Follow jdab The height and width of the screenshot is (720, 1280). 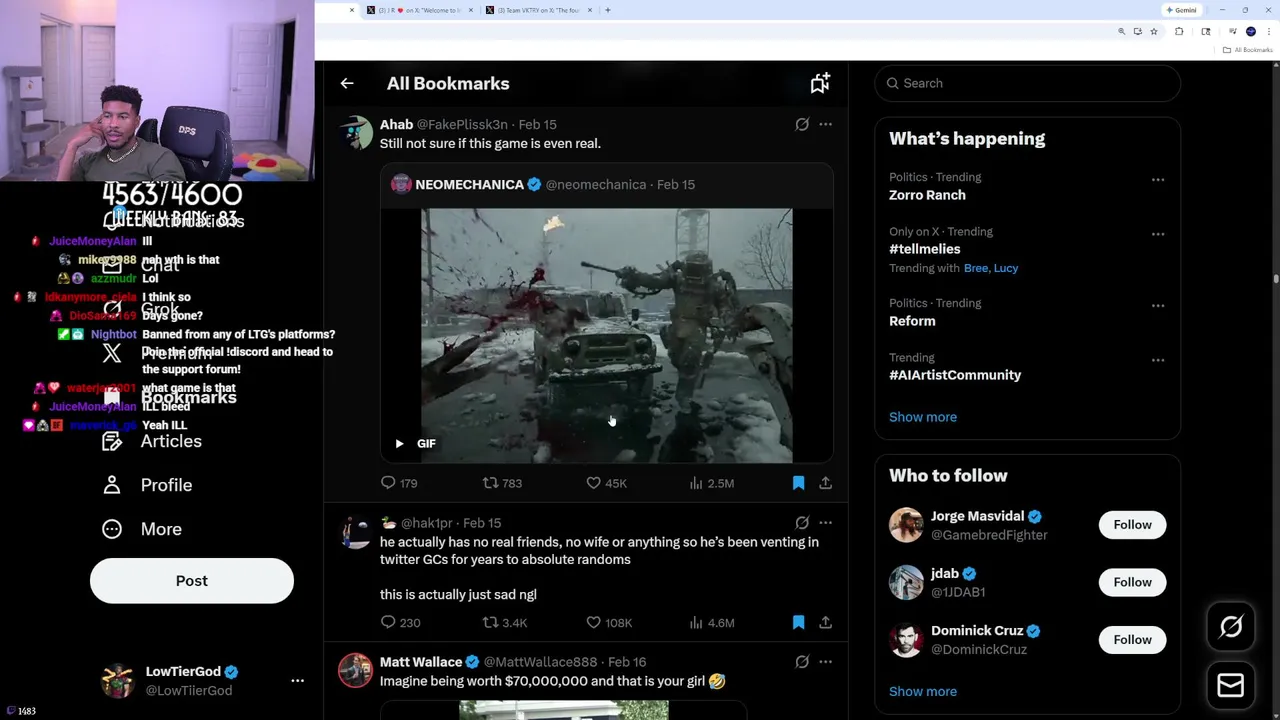[x=1132, y=582]
